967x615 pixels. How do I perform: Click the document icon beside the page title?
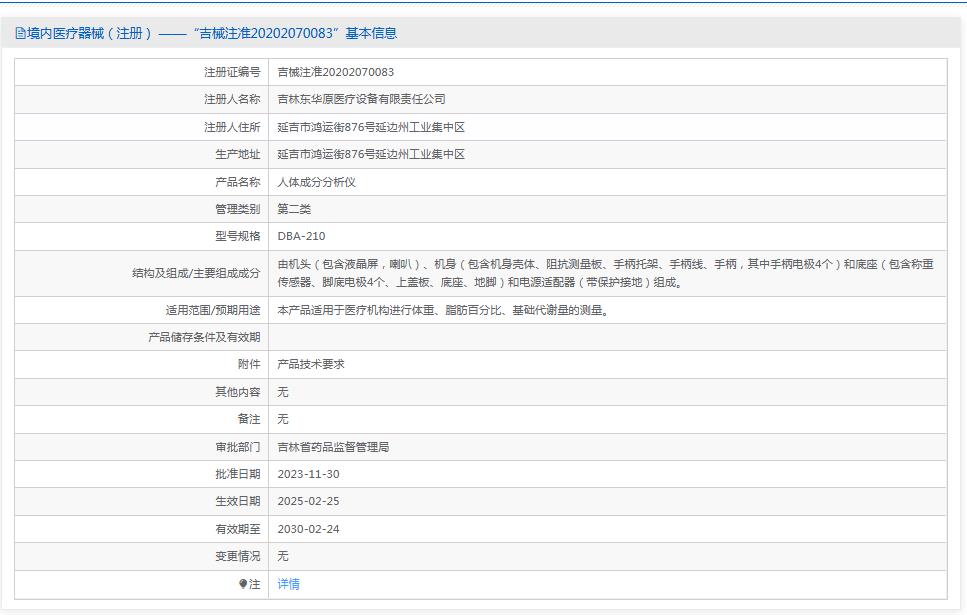click(x=19, y=33)
